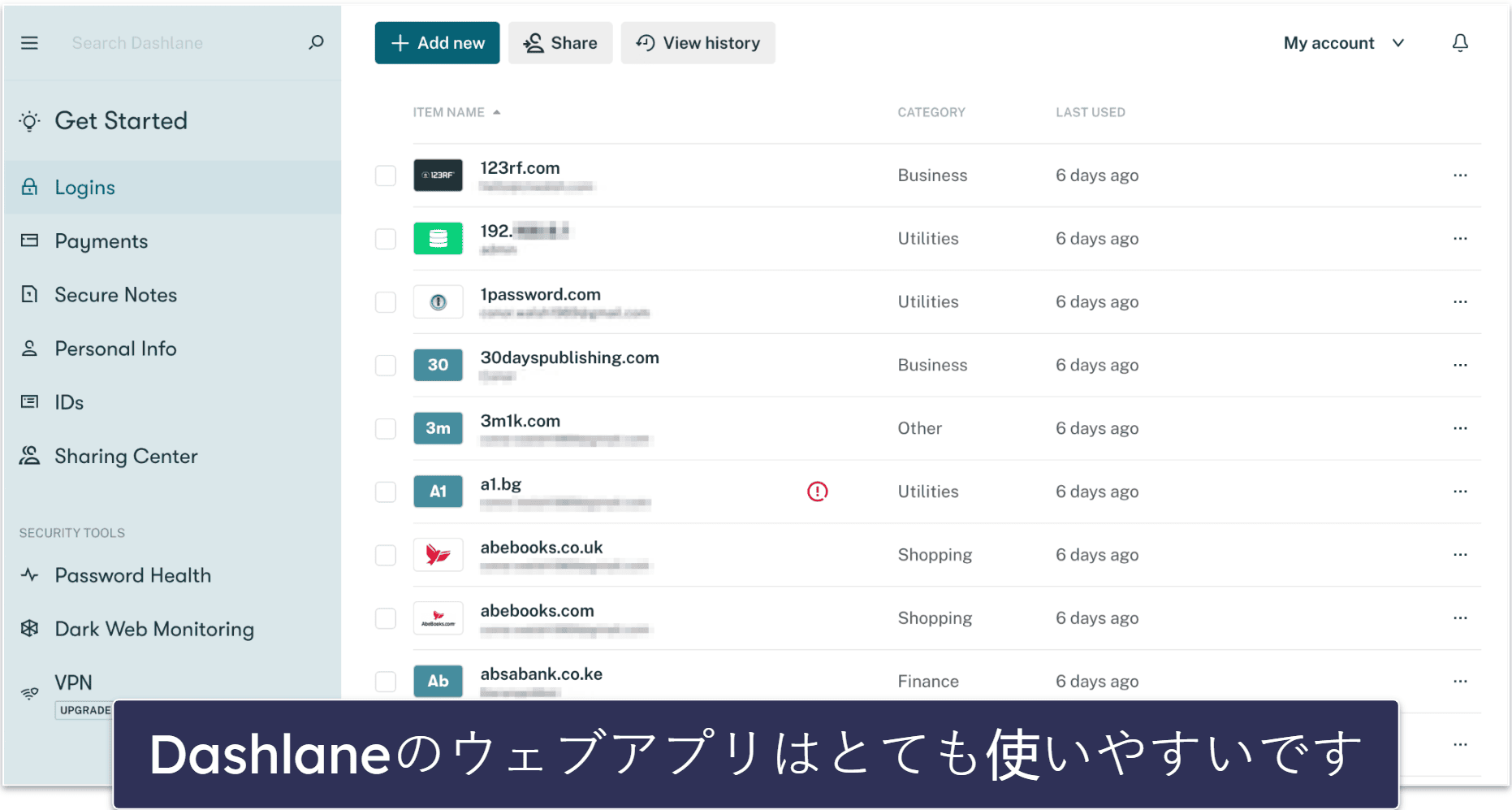Viewport: 1512px width, 810px height.
Task: Click the Business category of 123rf.com
Action: point(932,175)
